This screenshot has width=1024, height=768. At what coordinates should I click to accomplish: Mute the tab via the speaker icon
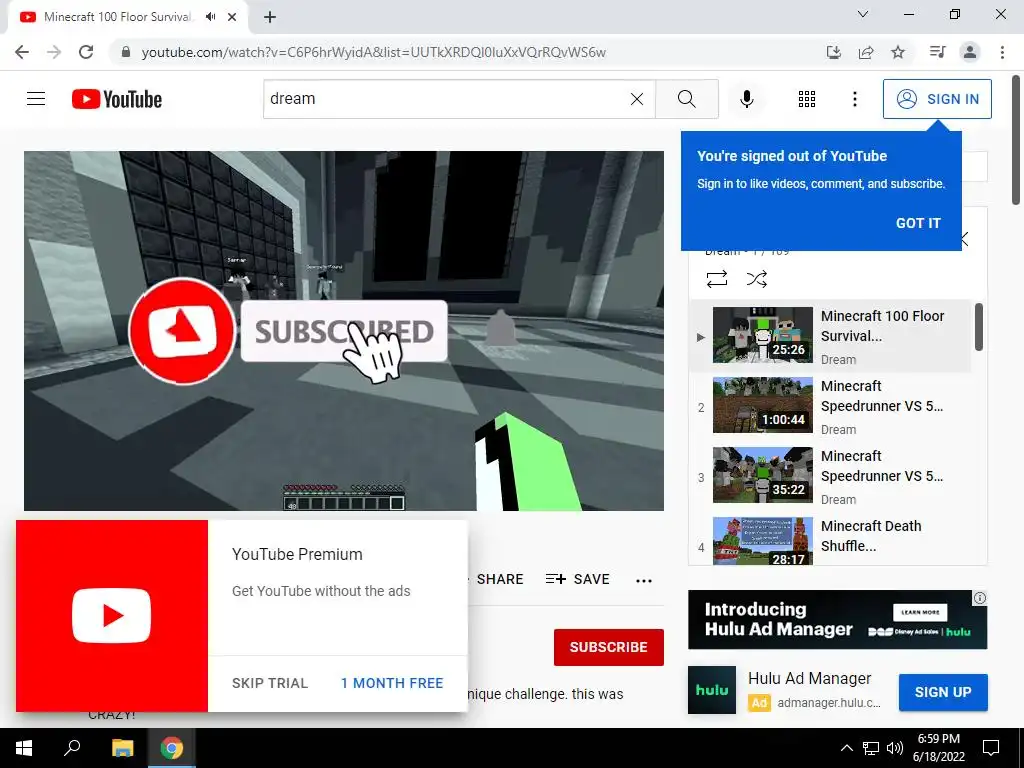click(x=210, y=17)
